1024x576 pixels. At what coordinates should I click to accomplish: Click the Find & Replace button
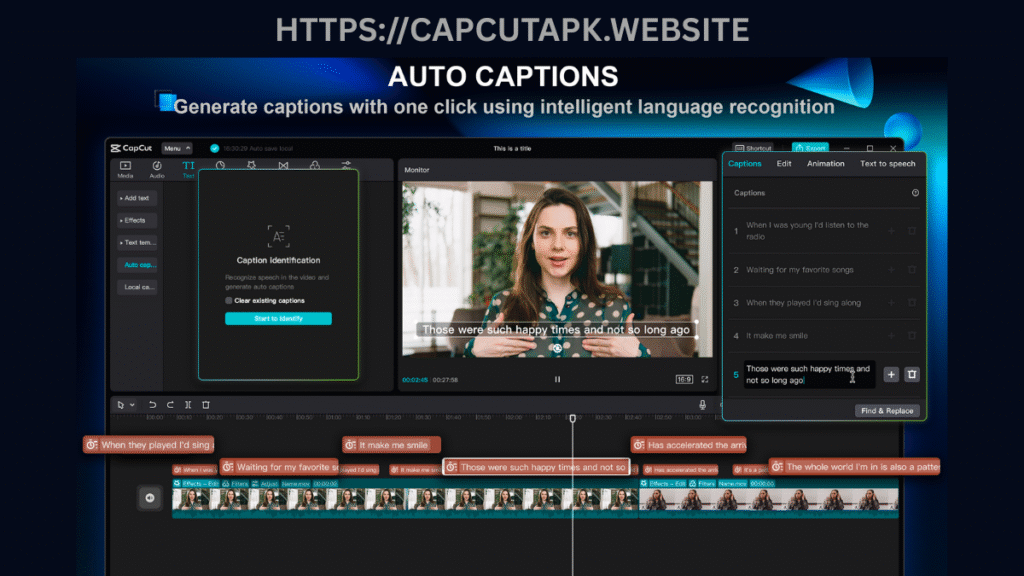pyautogui.click(x=887, y=411)
